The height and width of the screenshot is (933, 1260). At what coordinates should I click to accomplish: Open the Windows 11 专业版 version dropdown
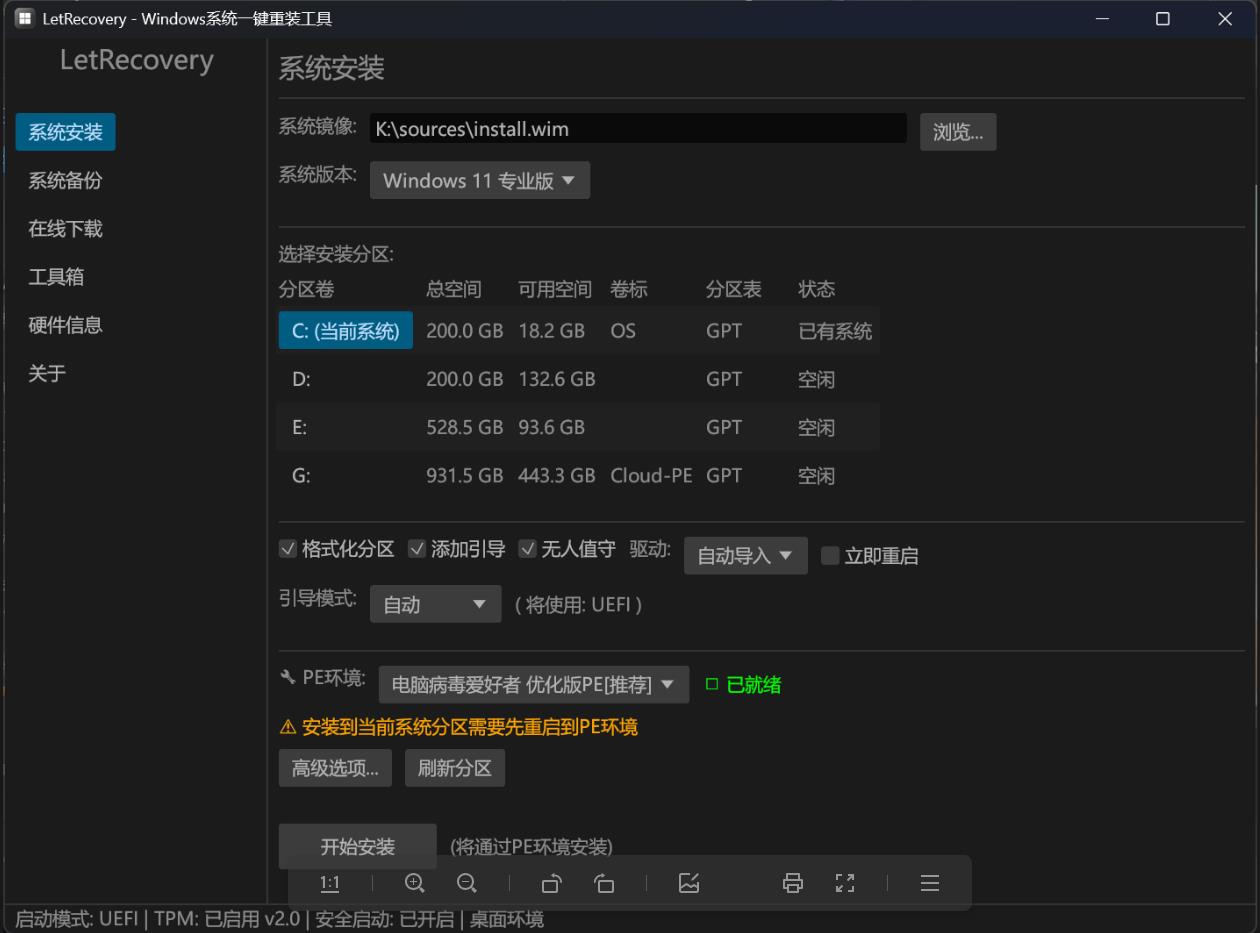(x=479, y=180)
